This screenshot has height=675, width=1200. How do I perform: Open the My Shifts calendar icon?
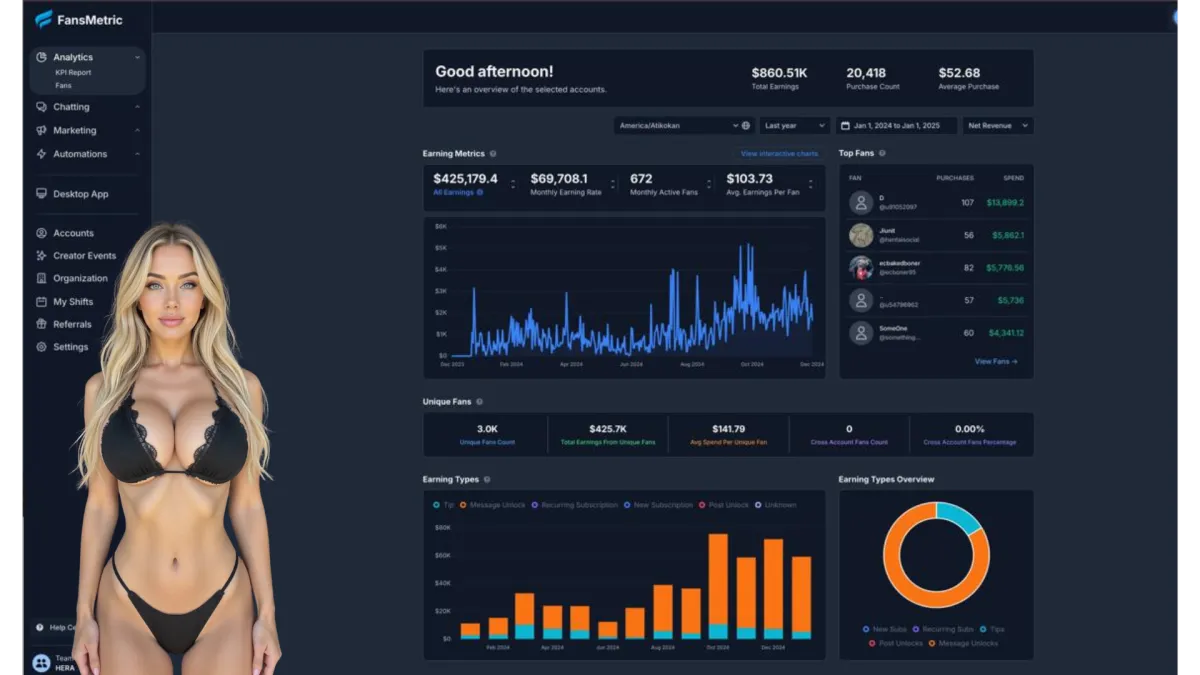(x=41, y=302)
